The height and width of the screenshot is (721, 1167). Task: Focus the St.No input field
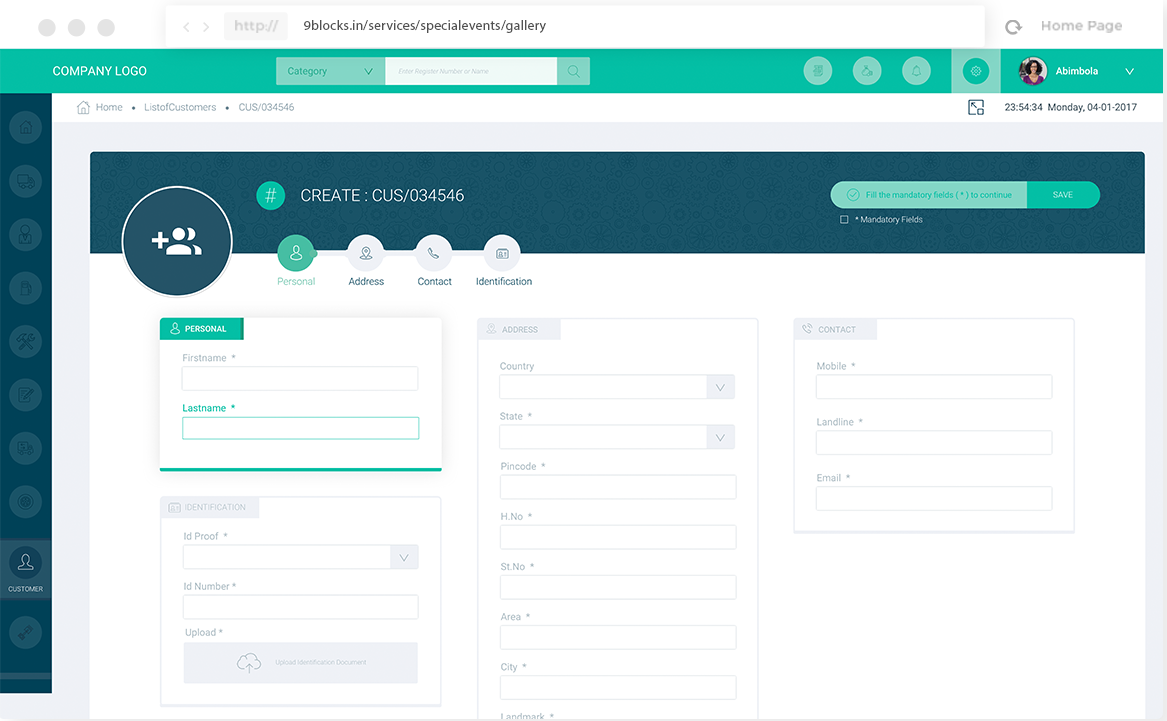[618, 587]
